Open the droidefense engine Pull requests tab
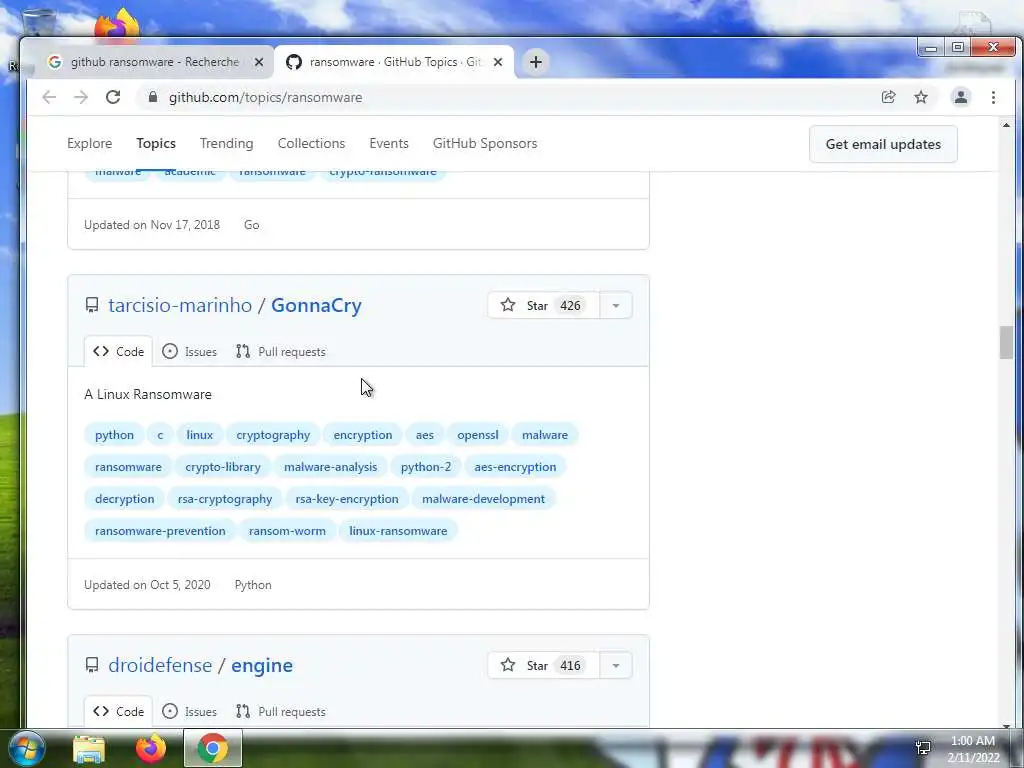 tap(281, 711)
